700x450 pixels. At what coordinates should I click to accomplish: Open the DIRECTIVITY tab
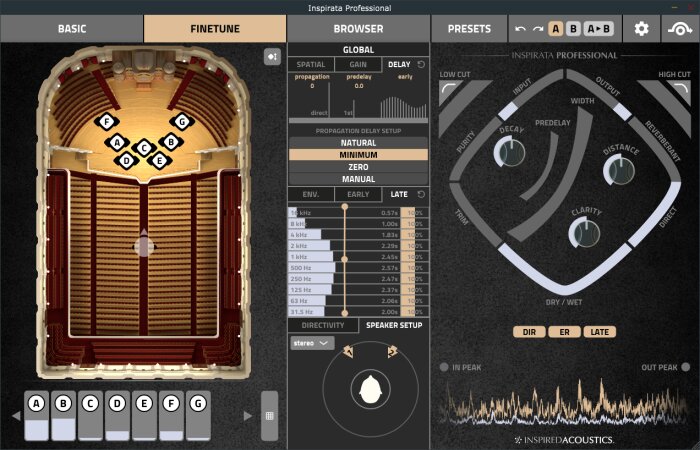(x=323, y=325)
